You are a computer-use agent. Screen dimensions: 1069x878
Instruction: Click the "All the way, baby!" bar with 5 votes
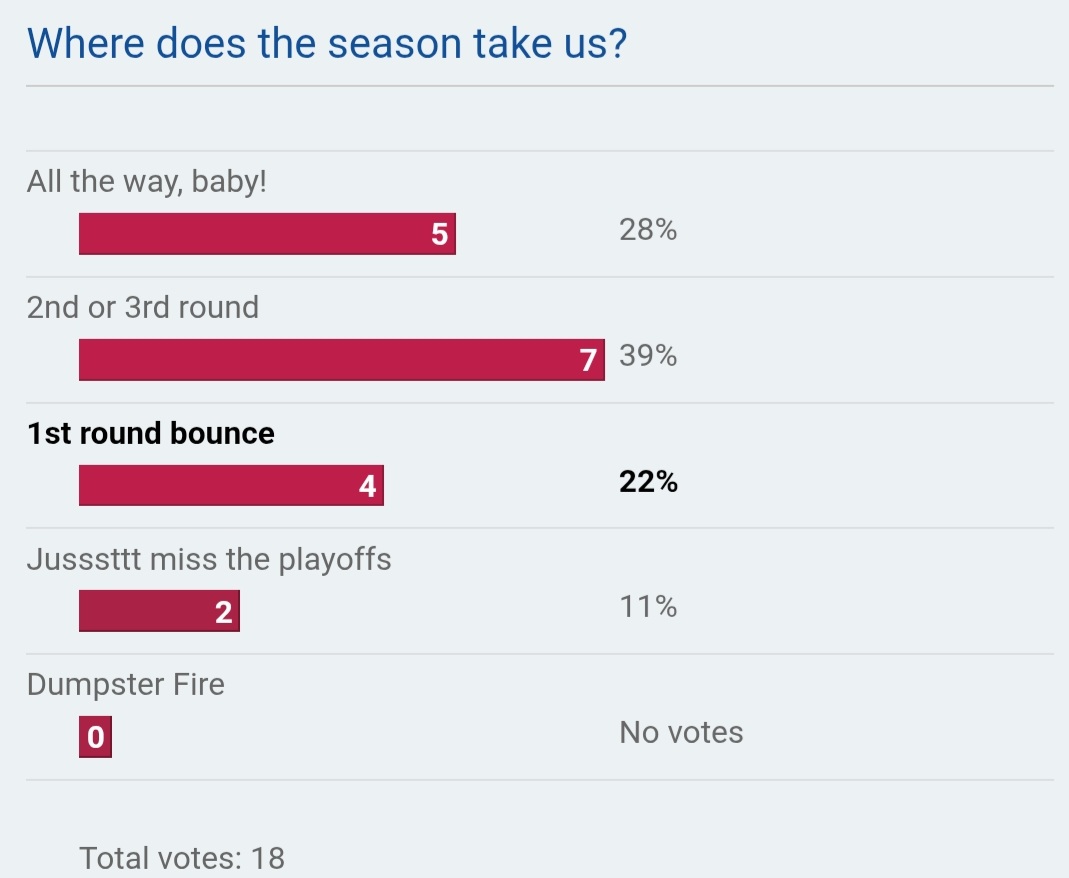click(x=267, y=234)
